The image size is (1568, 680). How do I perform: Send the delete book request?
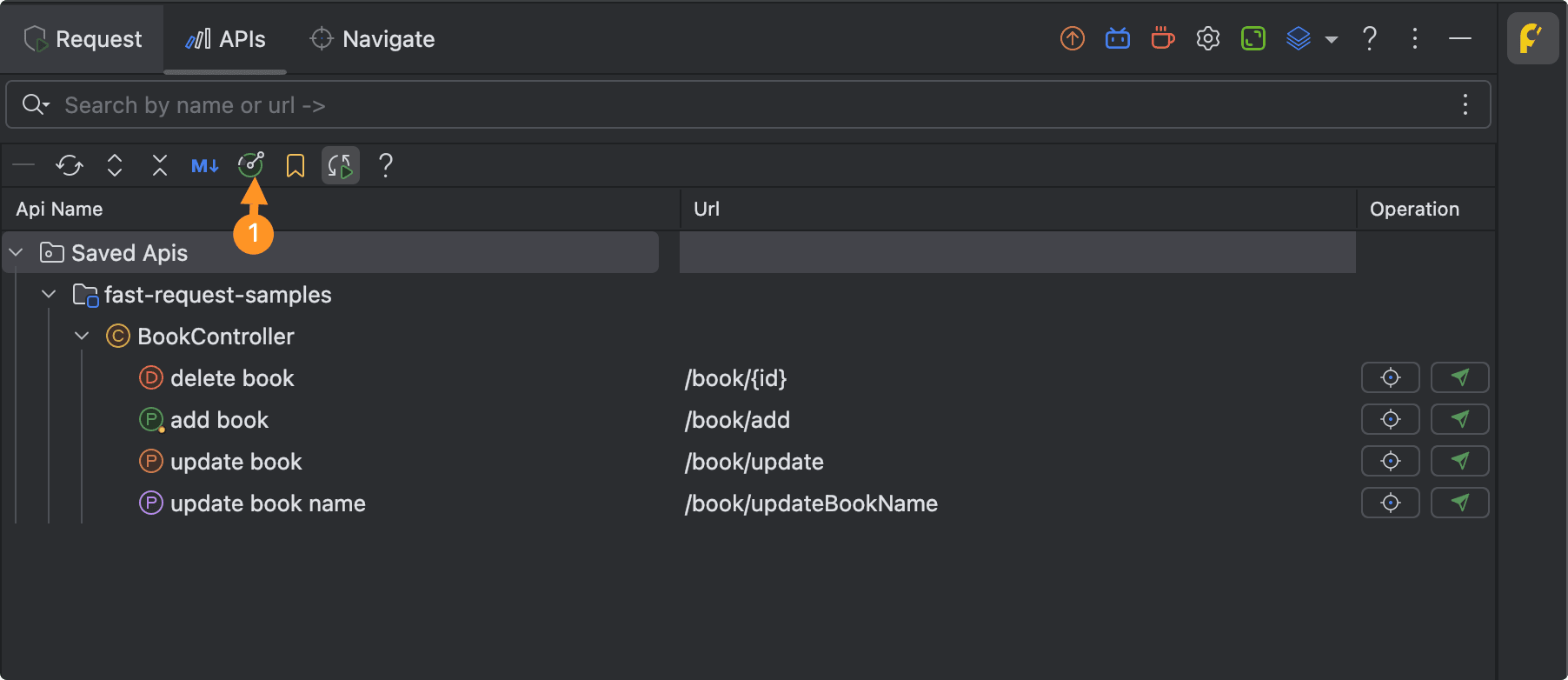1460,378
